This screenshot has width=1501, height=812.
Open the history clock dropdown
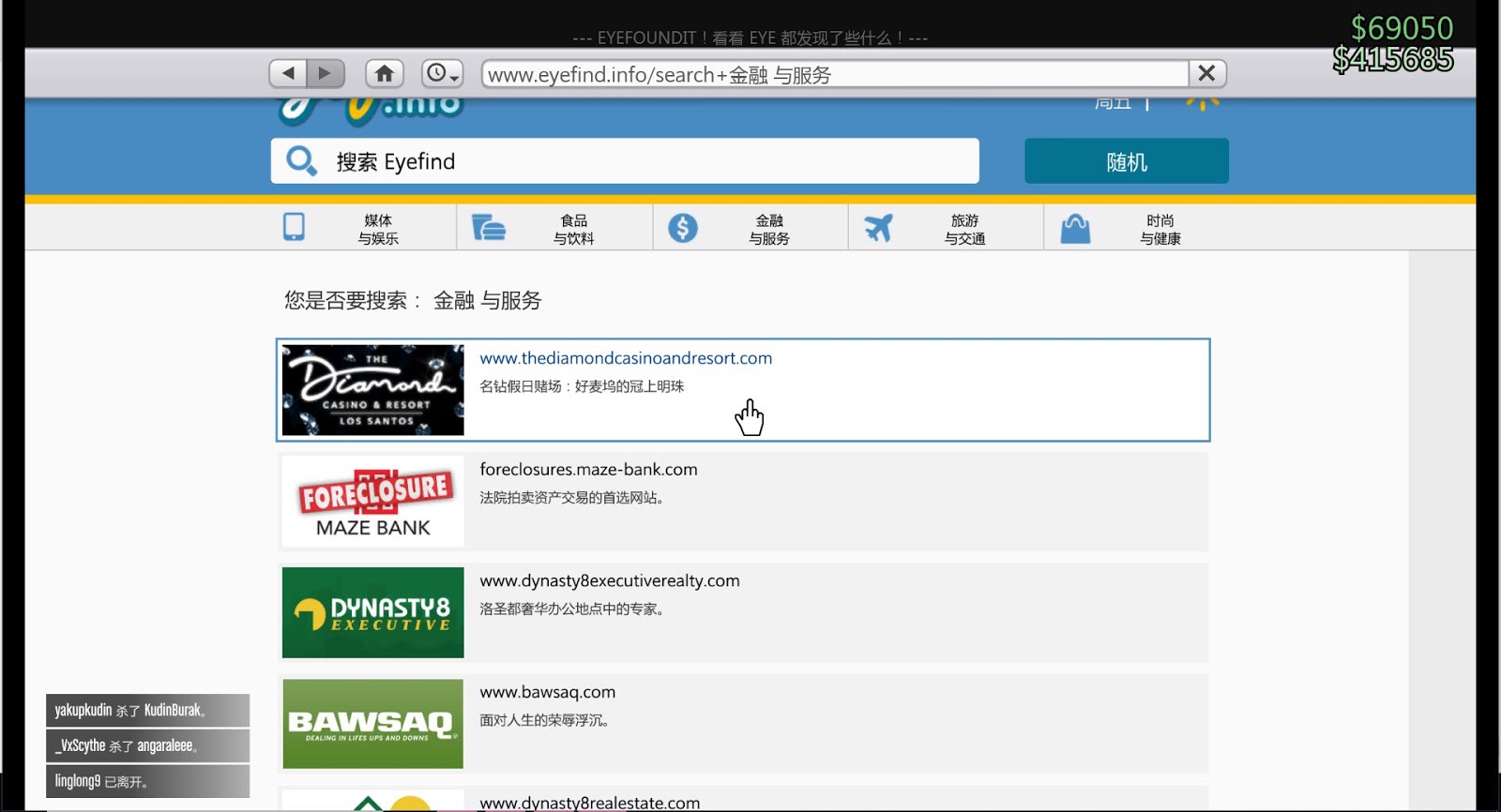443,73
